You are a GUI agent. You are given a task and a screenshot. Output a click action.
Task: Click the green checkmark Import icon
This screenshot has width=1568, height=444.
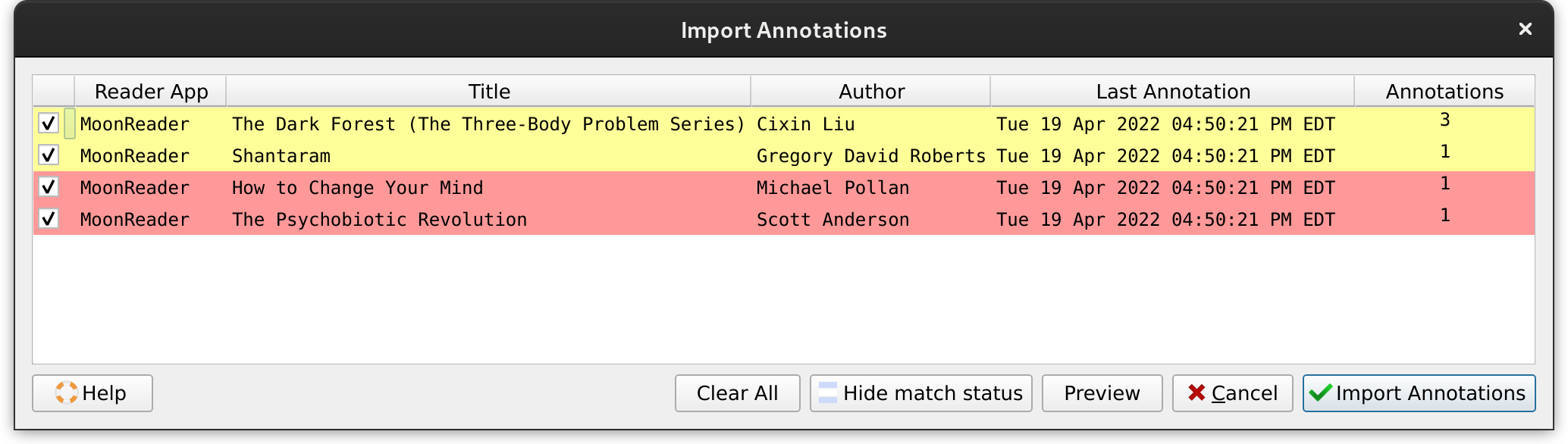click(1320, 392)
